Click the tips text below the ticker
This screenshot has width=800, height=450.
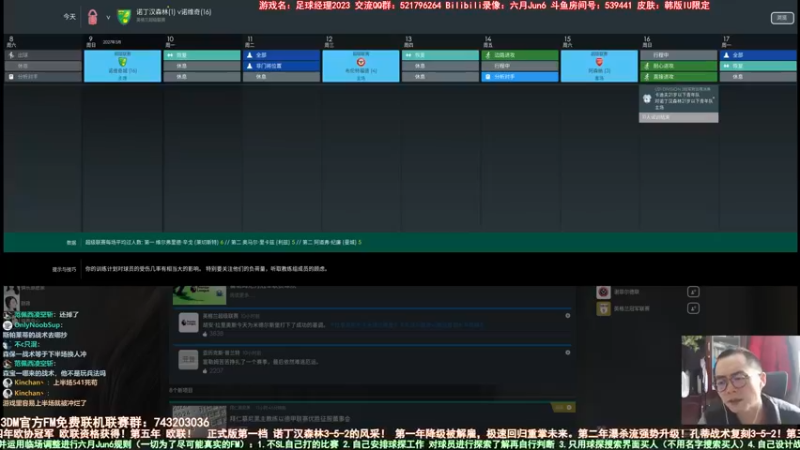click(x=206, y=268)
